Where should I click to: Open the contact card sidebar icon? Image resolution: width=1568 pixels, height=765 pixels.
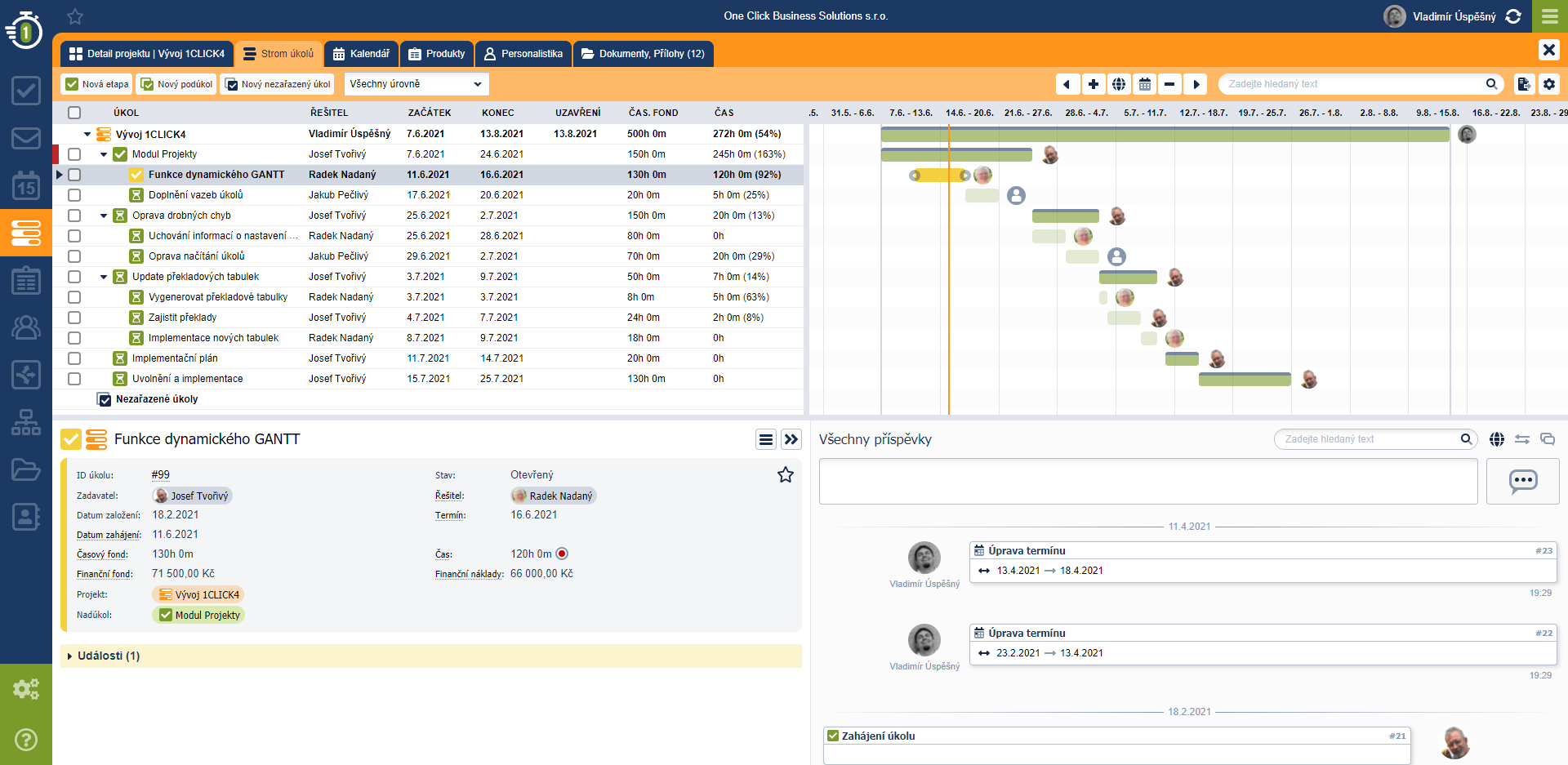coord(26,517)
